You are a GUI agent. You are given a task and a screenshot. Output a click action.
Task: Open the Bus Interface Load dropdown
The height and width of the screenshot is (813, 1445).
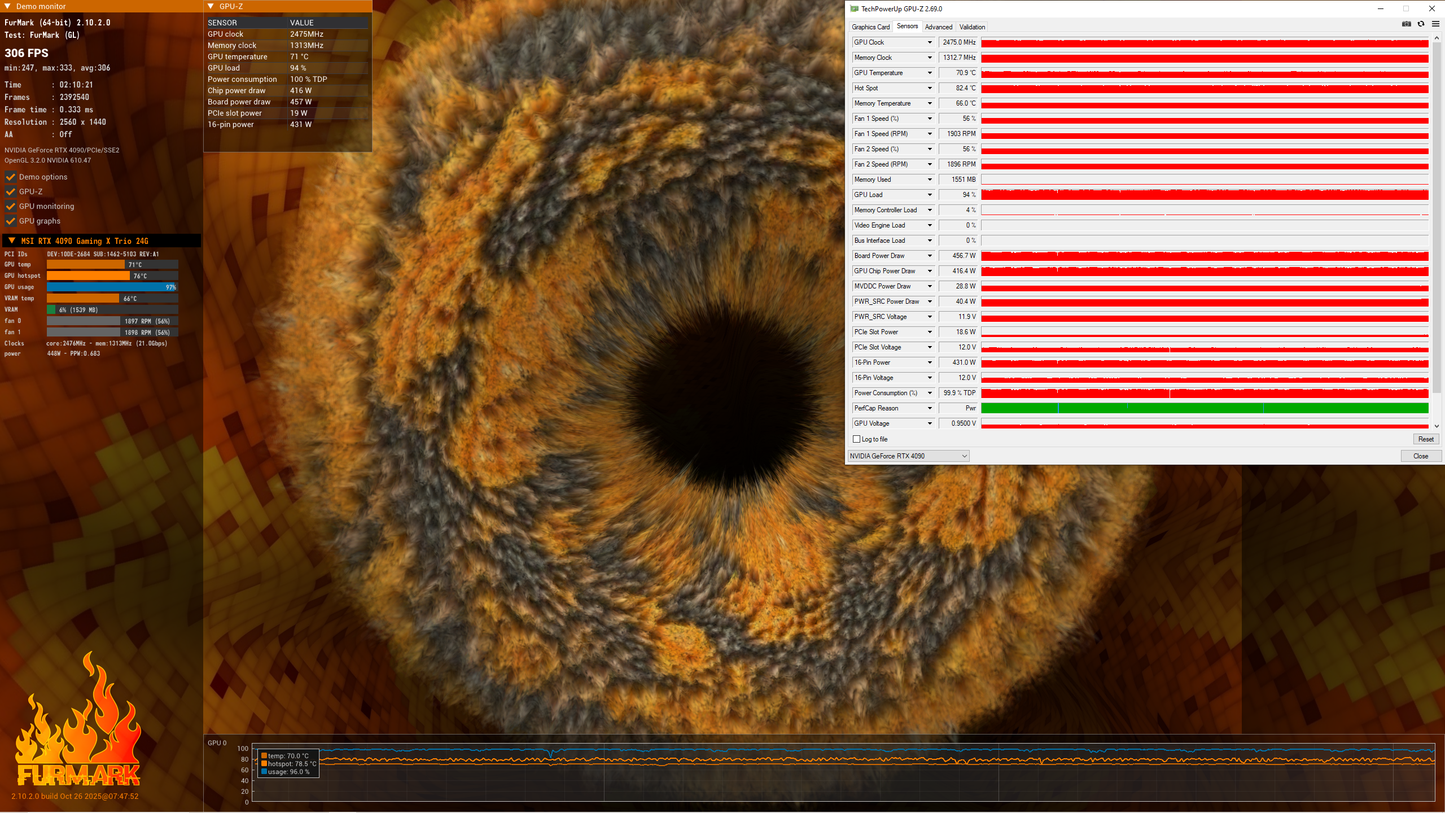tap(930, 241)
